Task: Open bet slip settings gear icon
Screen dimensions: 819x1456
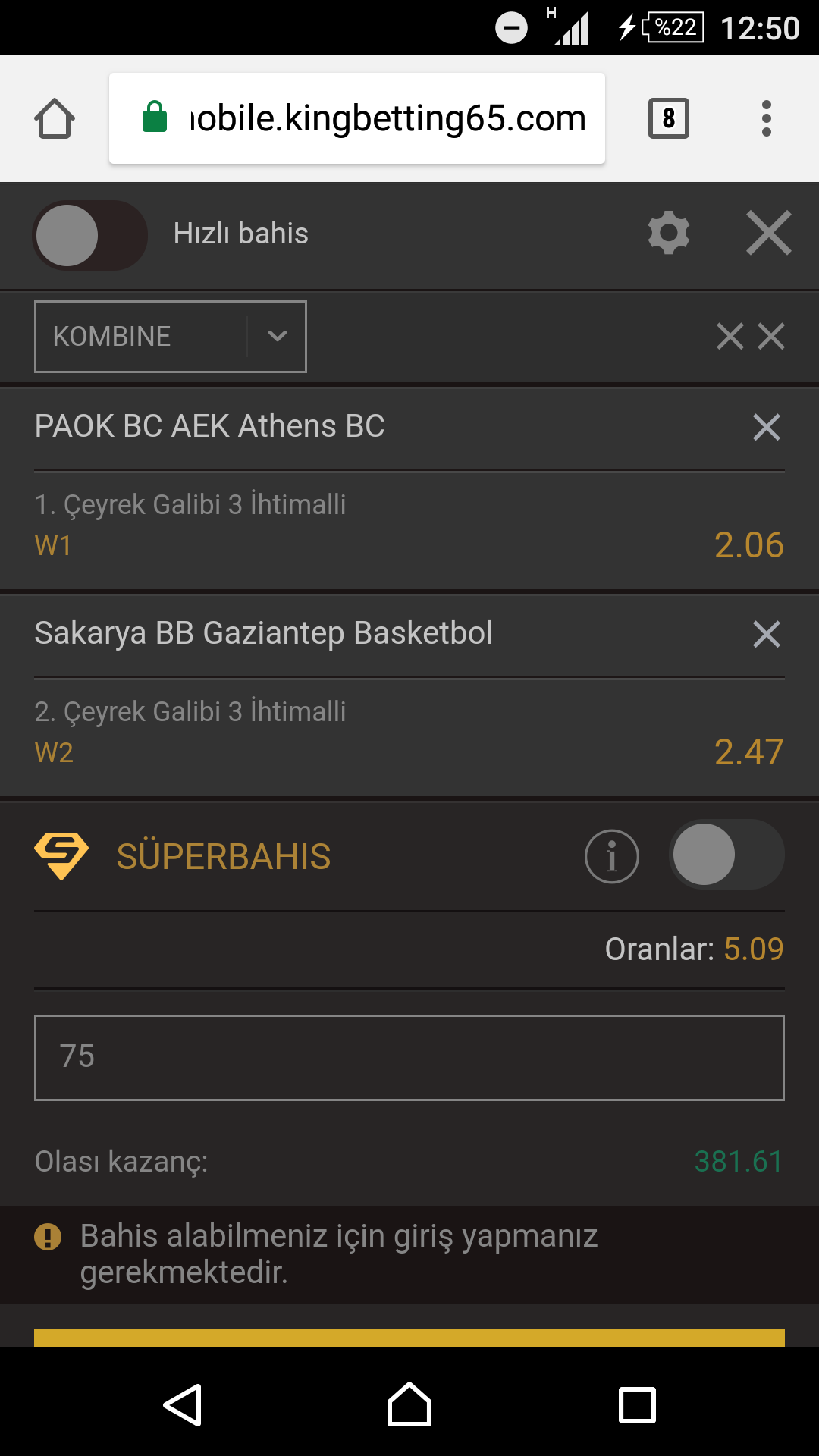Action: 669,233
